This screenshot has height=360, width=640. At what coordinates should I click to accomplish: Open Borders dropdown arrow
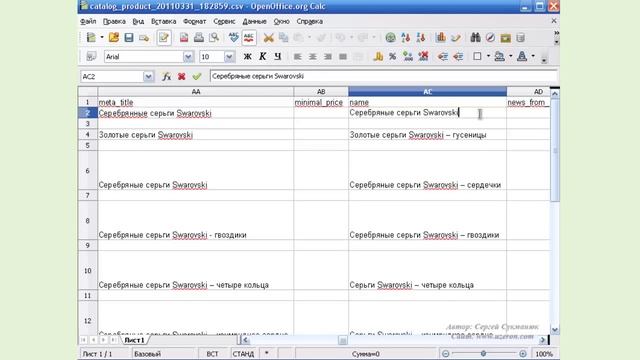(x=488, y=56)
